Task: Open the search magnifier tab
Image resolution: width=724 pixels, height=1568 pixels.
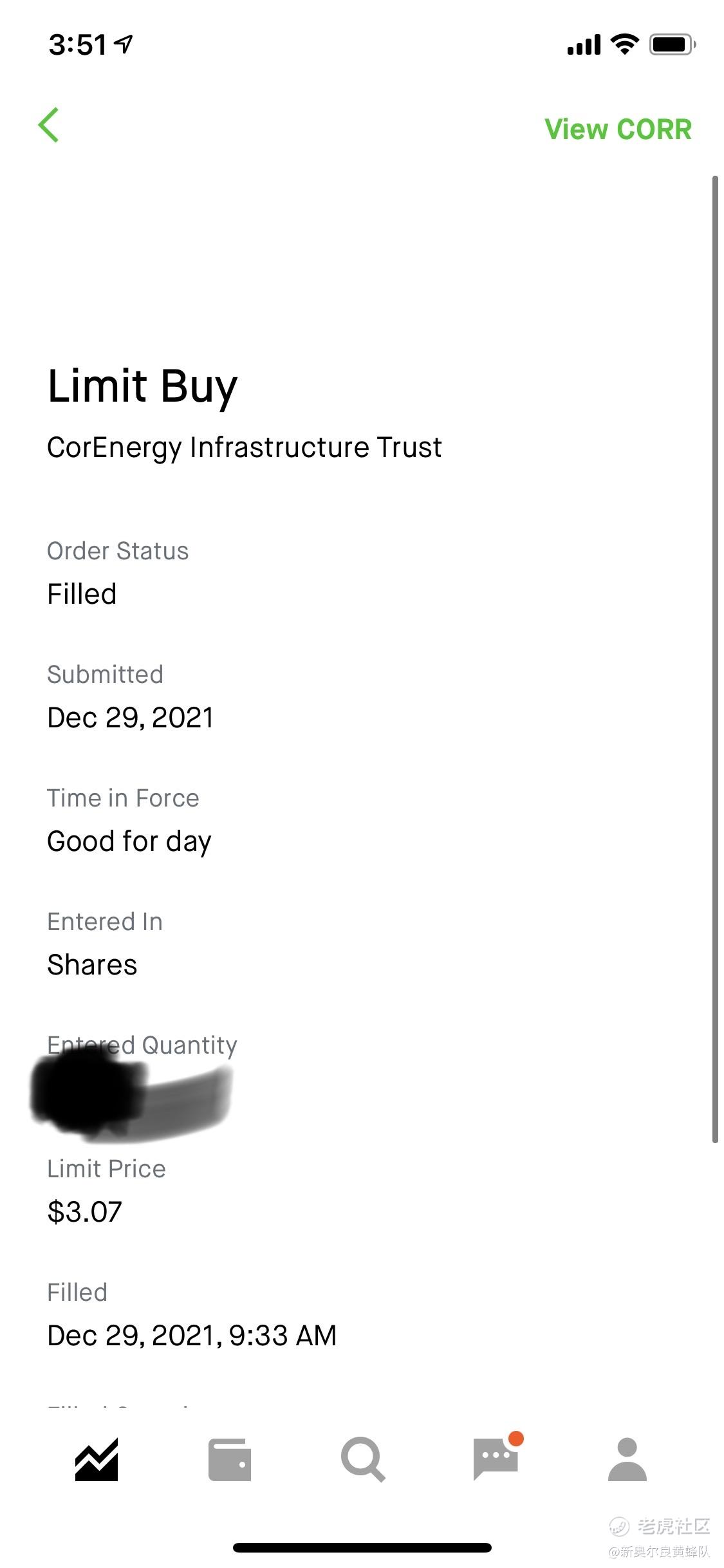Action: point(363,1459)
